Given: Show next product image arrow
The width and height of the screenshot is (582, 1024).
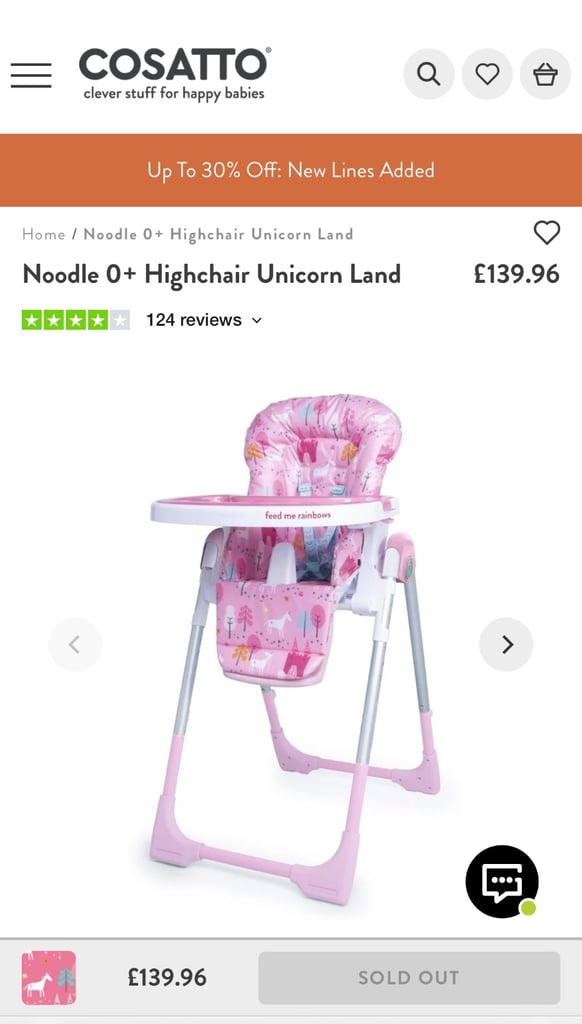Looking at the screenshot, I should pyautogui.click(x=506, y=645).
